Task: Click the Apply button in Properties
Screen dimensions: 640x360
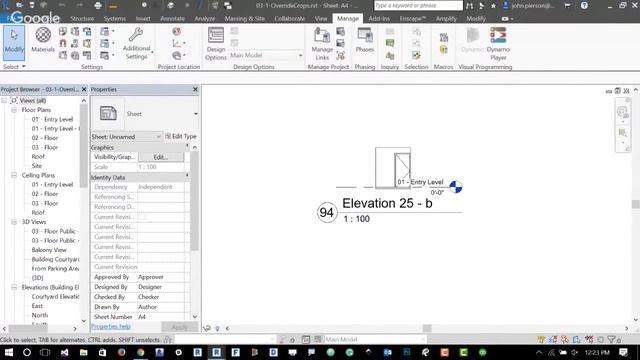Action: (x=179, y=327)
